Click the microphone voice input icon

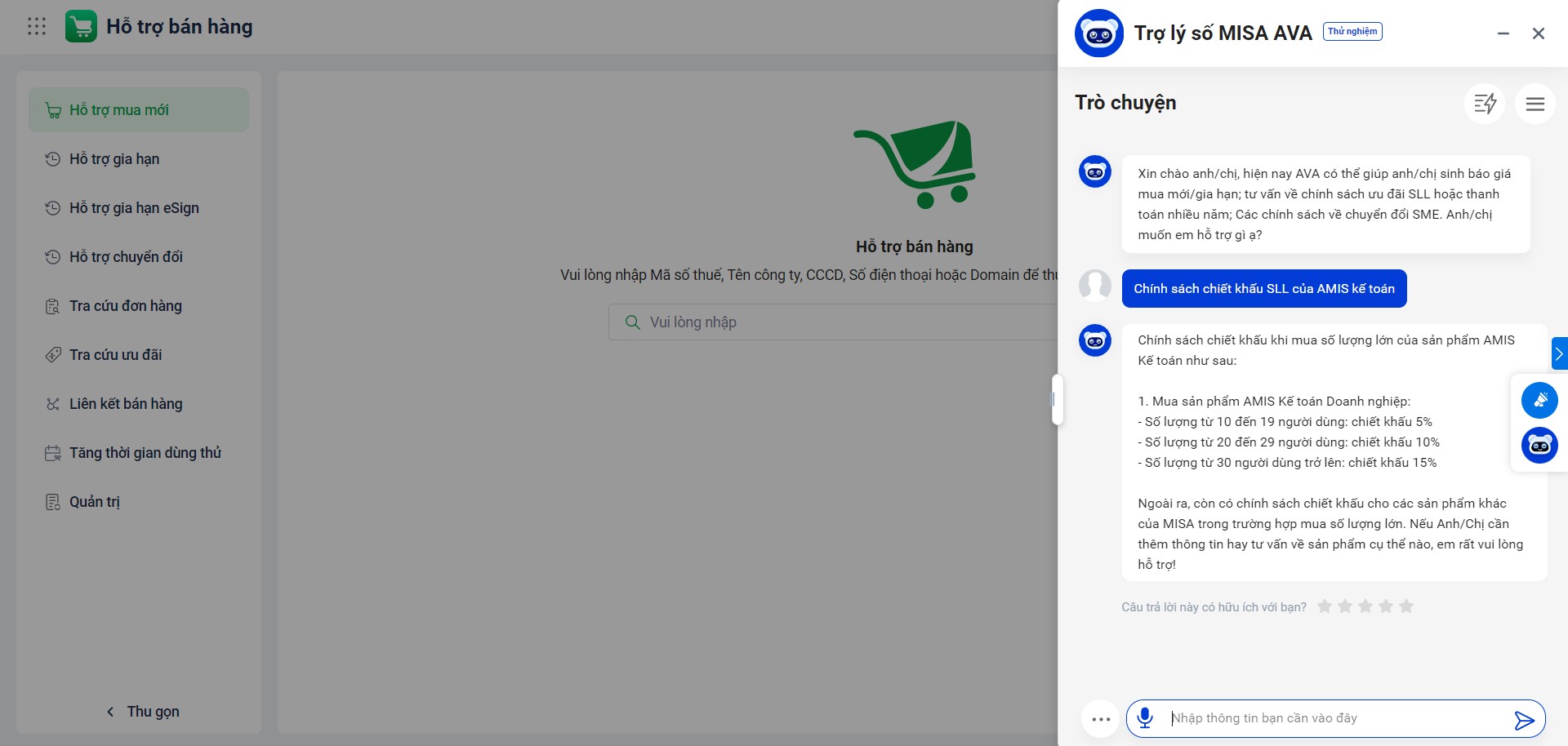tap(1145, 718)
